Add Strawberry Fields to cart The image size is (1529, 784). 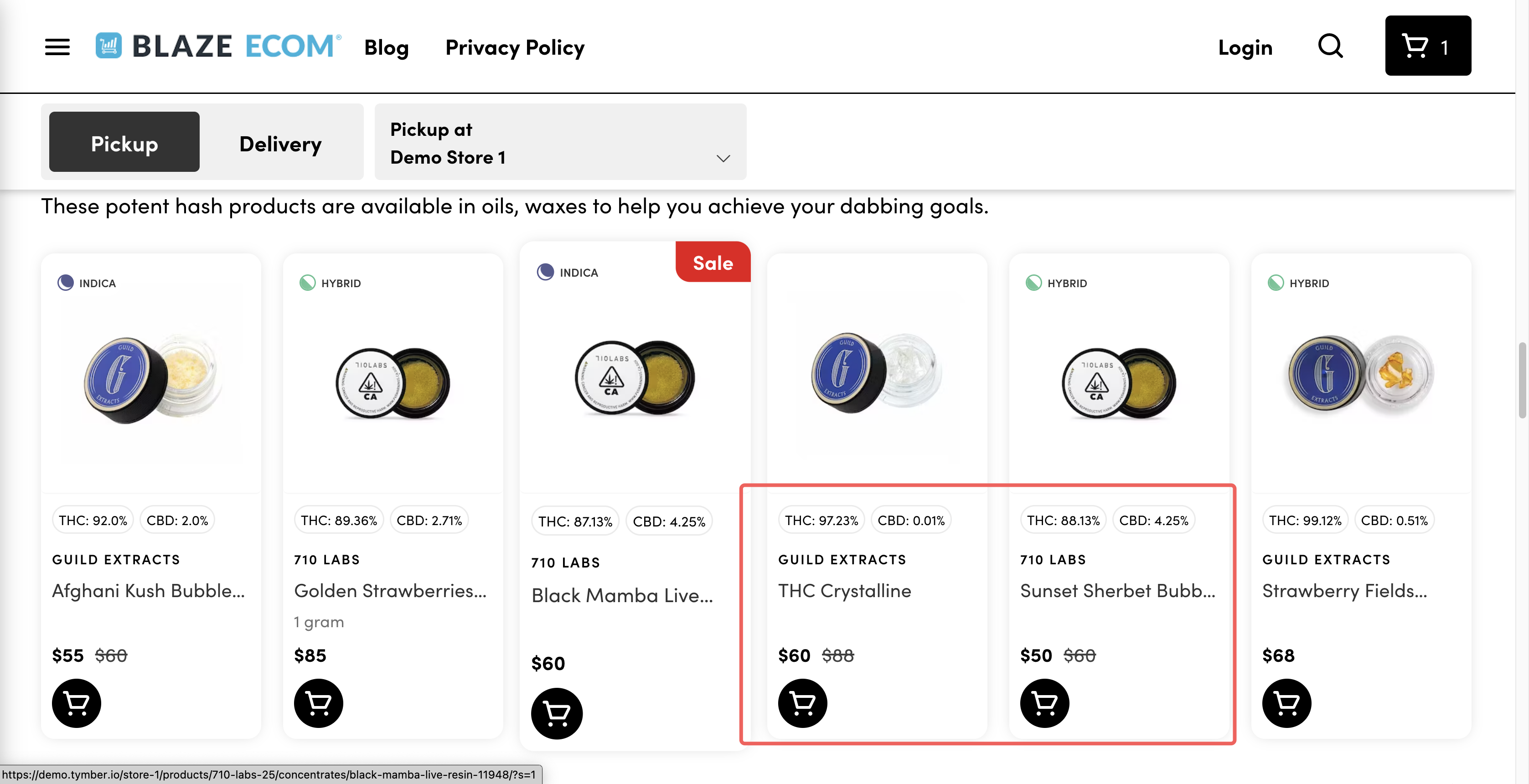1286,703
